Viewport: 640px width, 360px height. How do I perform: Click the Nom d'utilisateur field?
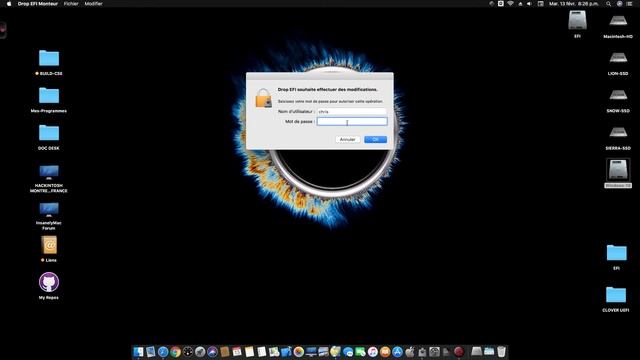[352, 111]
